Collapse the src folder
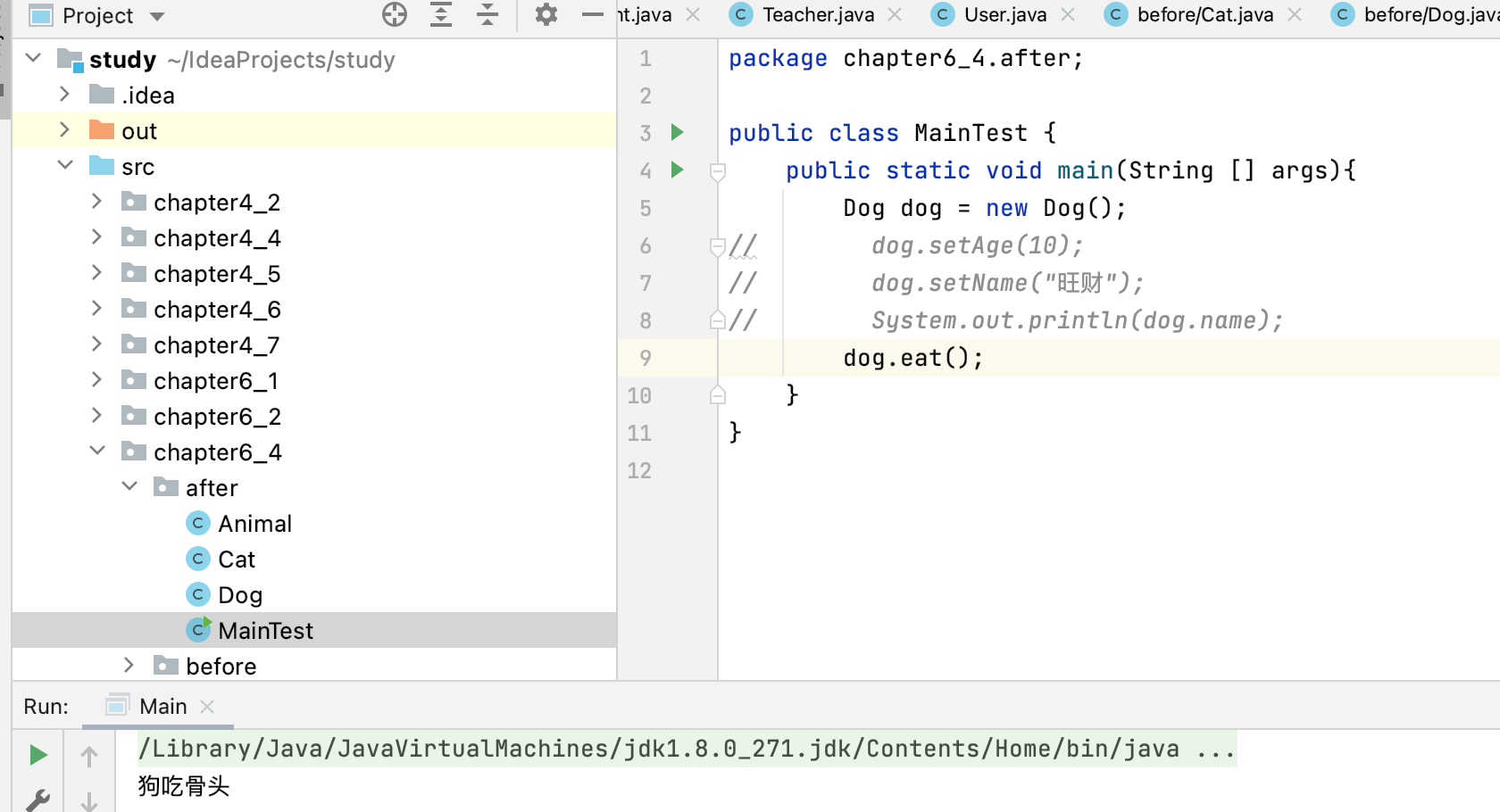This screenshot has width=1500, height=812. click(64, 166)
